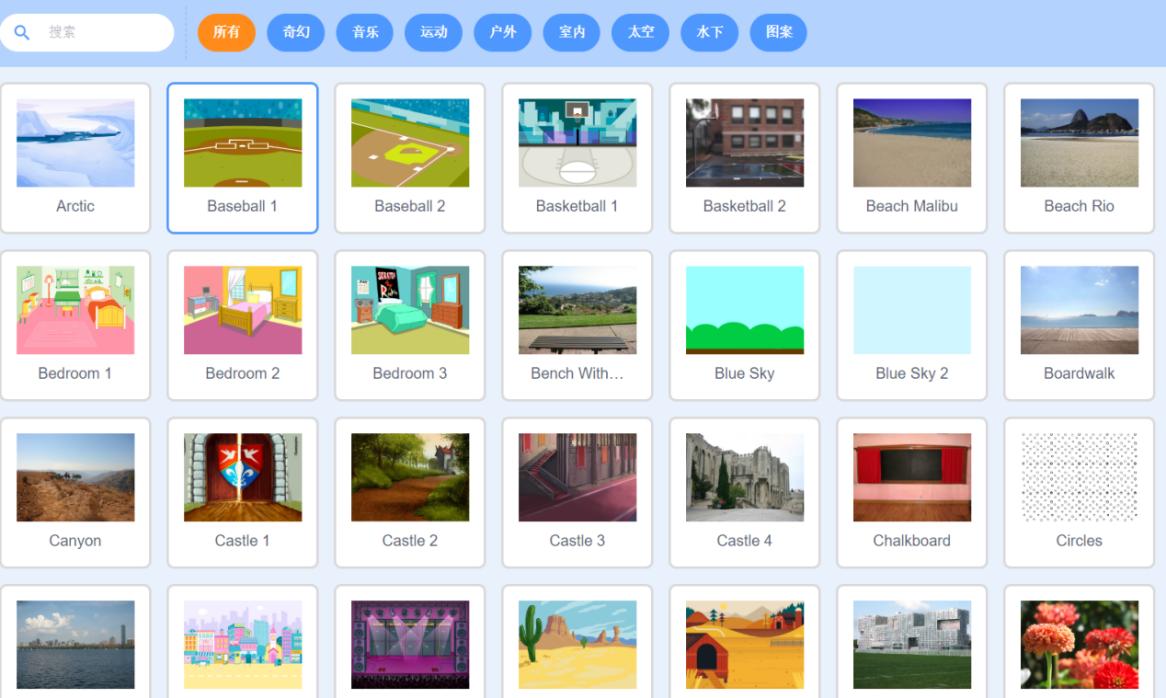
Task: Pick the Bedroom 2 backdrop
Action: coord(242,325)
